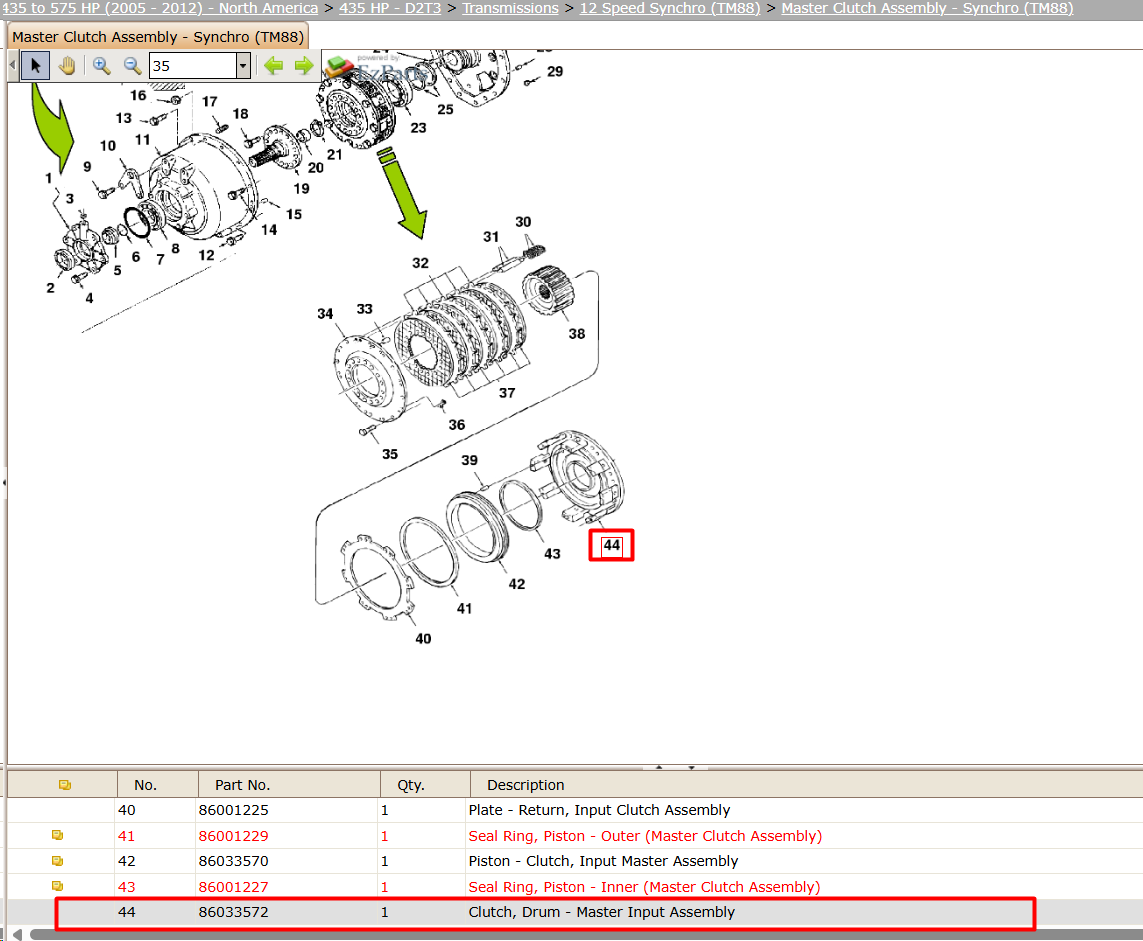Open the 12 Speed Synchro (TM88) breadcrumb
Viewport: 1143px width, 941px height.
pyautogui.click(x=670, y=8)
